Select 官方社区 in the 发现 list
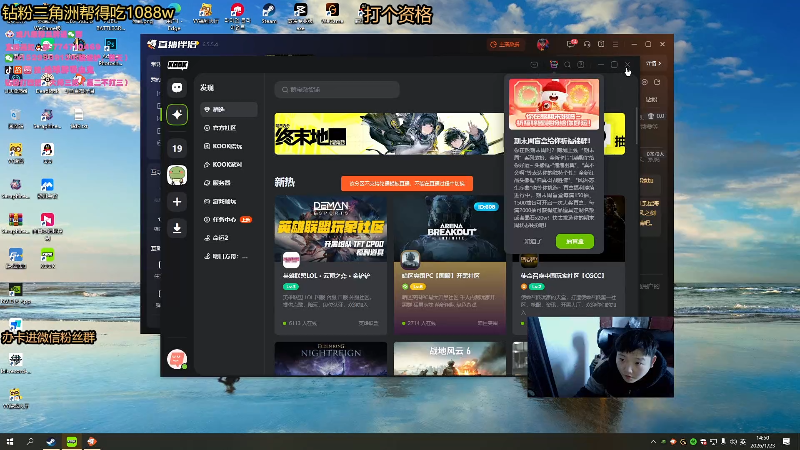The image size is (800, 450). click(x=229, y=128)
